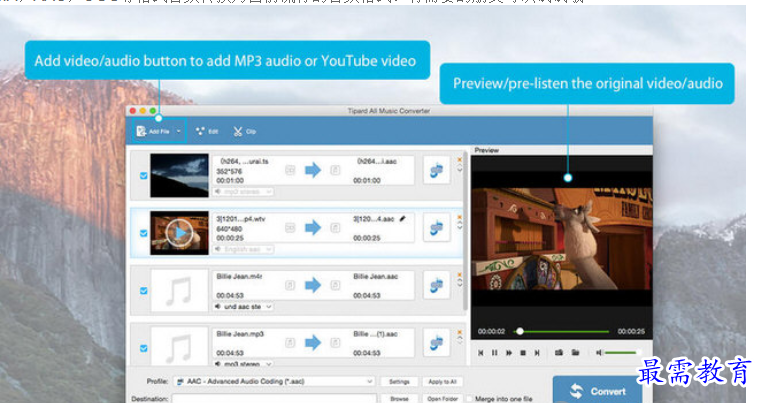Remove the Billie Jean.m4r row with X icon
The image size is (760, 403).
pyautogui.click(x=459, y=274)
